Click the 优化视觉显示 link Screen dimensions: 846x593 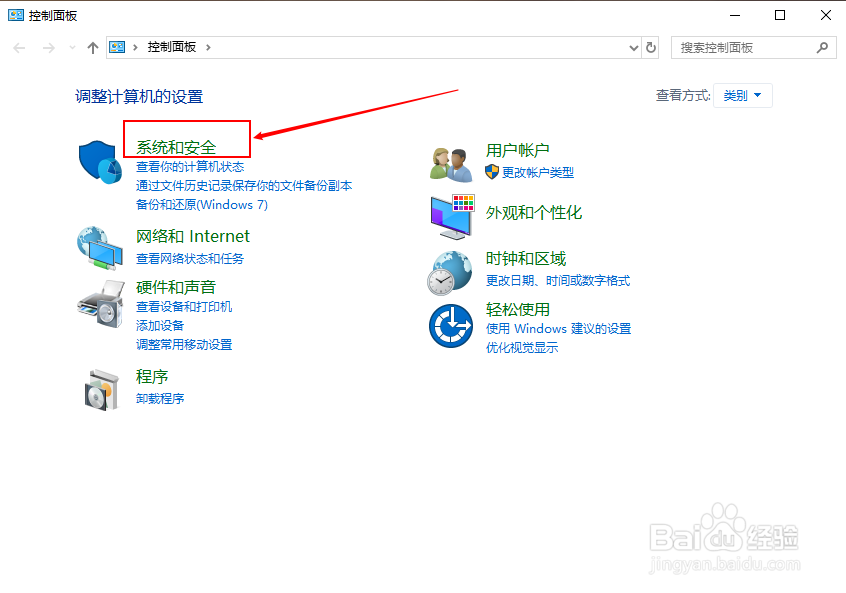(522, 347)
